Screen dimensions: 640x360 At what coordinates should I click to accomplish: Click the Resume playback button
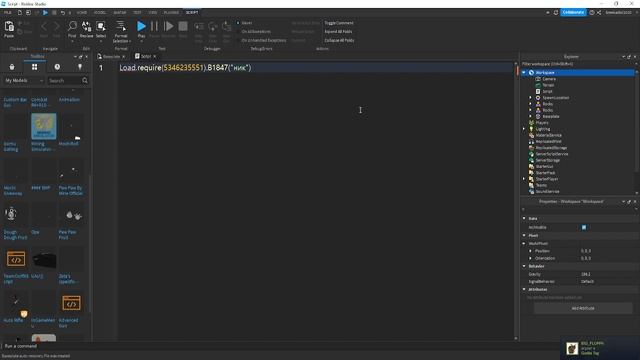coord(168,27)
